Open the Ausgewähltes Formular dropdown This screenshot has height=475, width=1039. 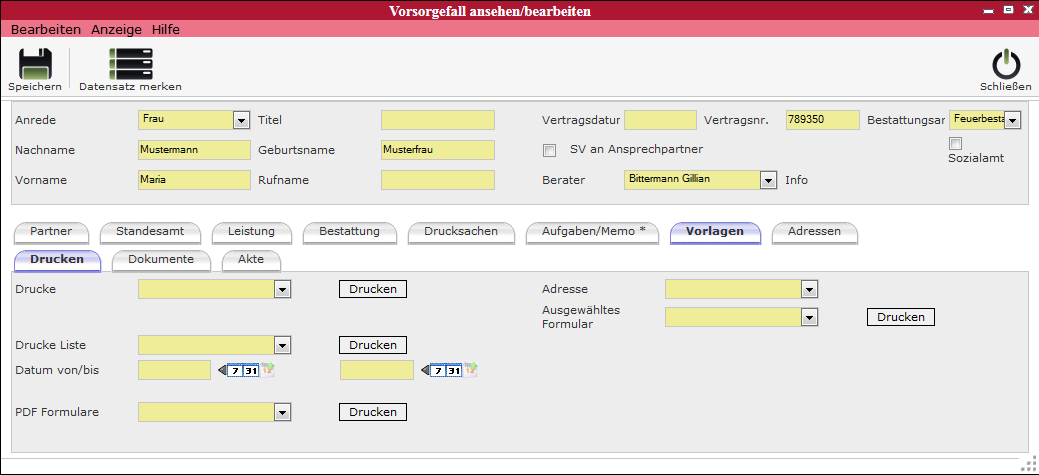(809, 317)
